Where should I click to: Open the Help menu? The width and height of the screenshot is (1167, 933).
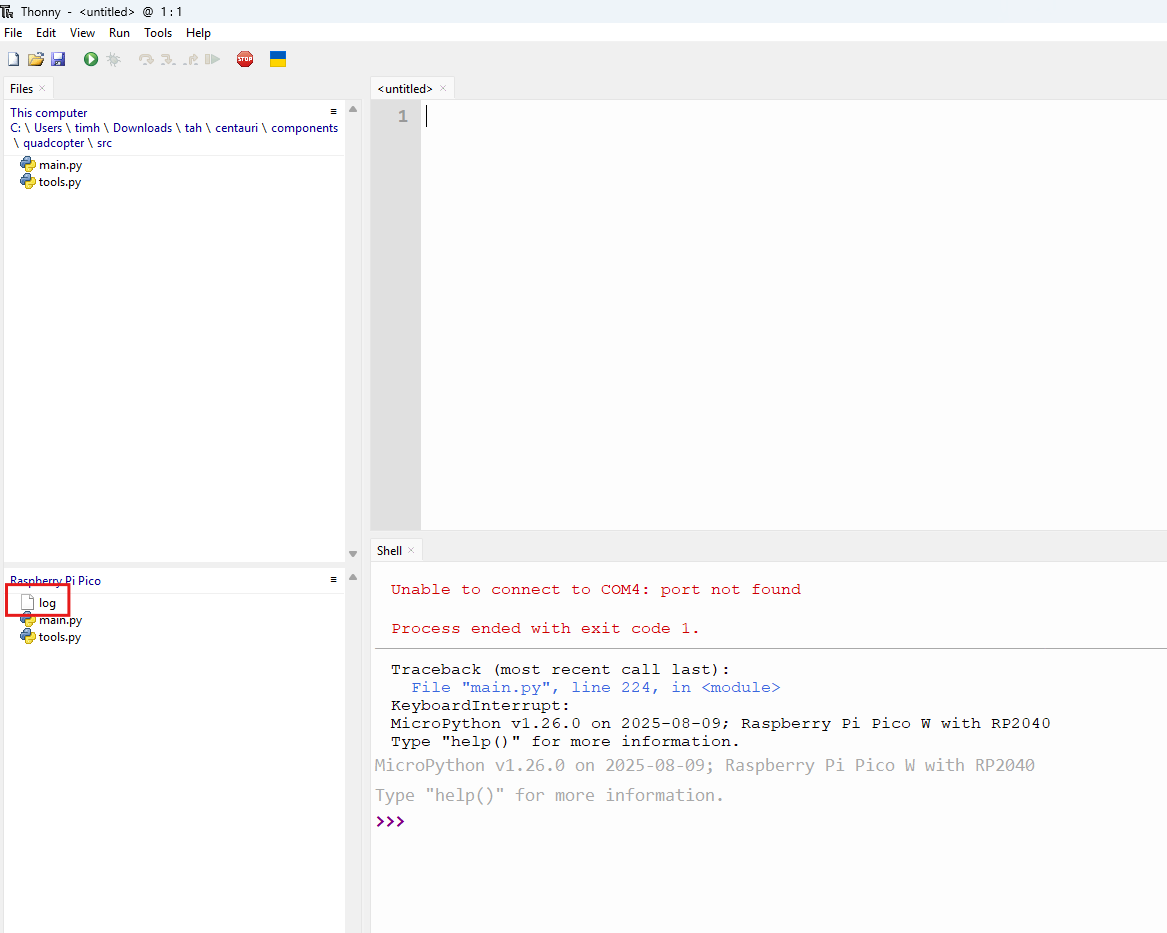(x=198, y=33)
